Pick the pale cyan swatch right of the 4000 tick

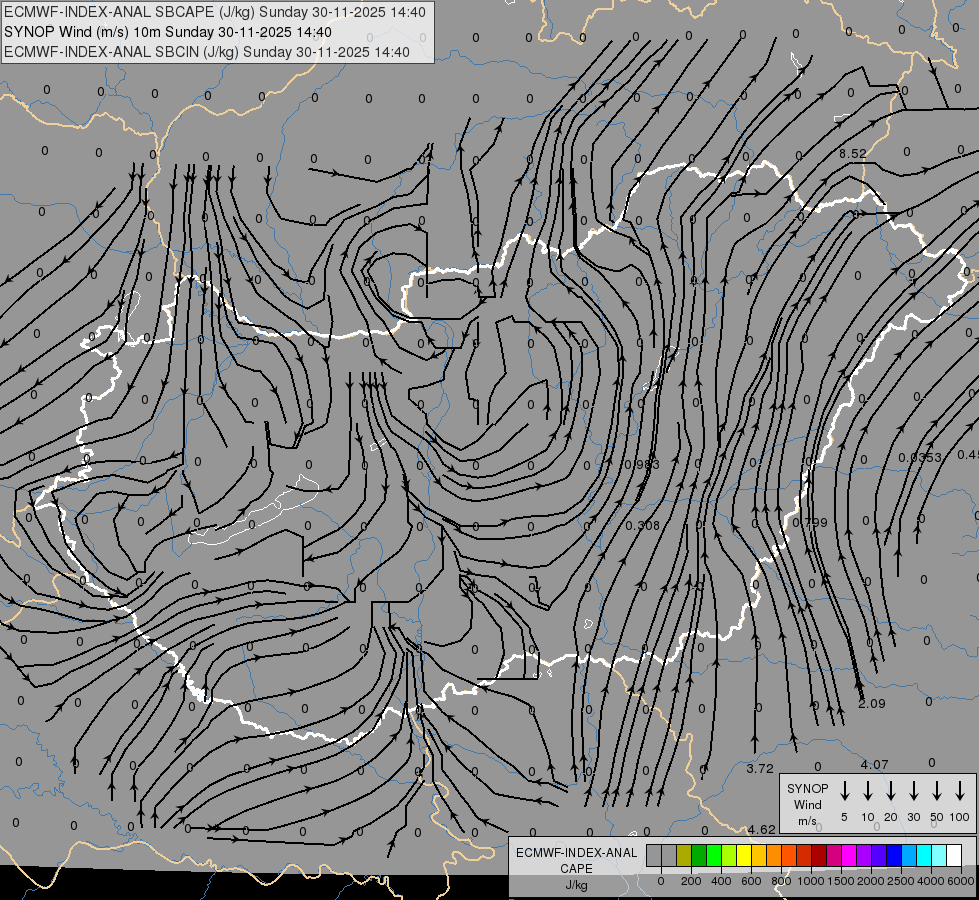coord(939,855)
